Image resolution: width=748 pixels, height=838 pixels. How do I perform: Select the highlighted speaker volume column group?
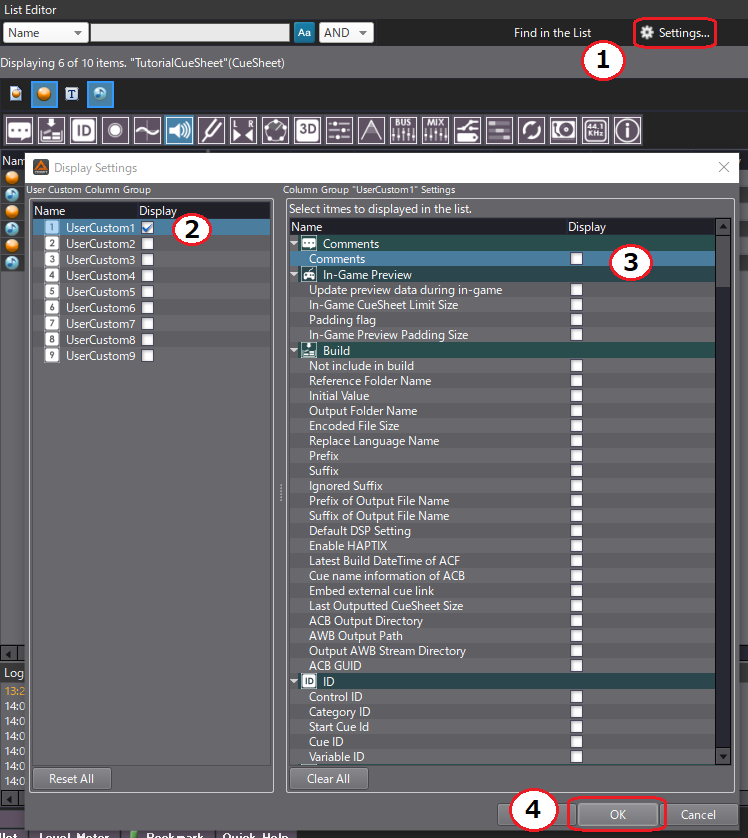coord(179,130)
